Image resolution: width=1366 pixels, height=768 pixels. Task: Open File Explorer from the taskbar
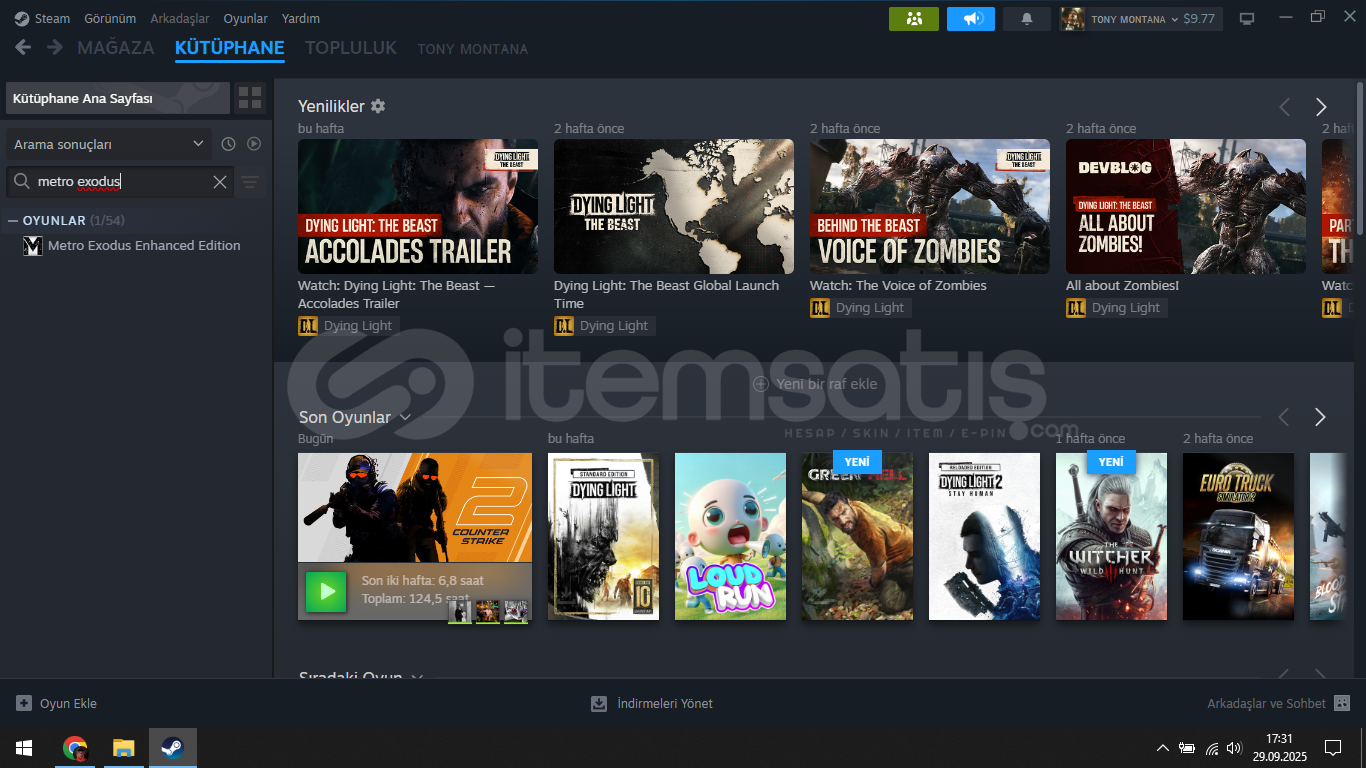[123, 748]
